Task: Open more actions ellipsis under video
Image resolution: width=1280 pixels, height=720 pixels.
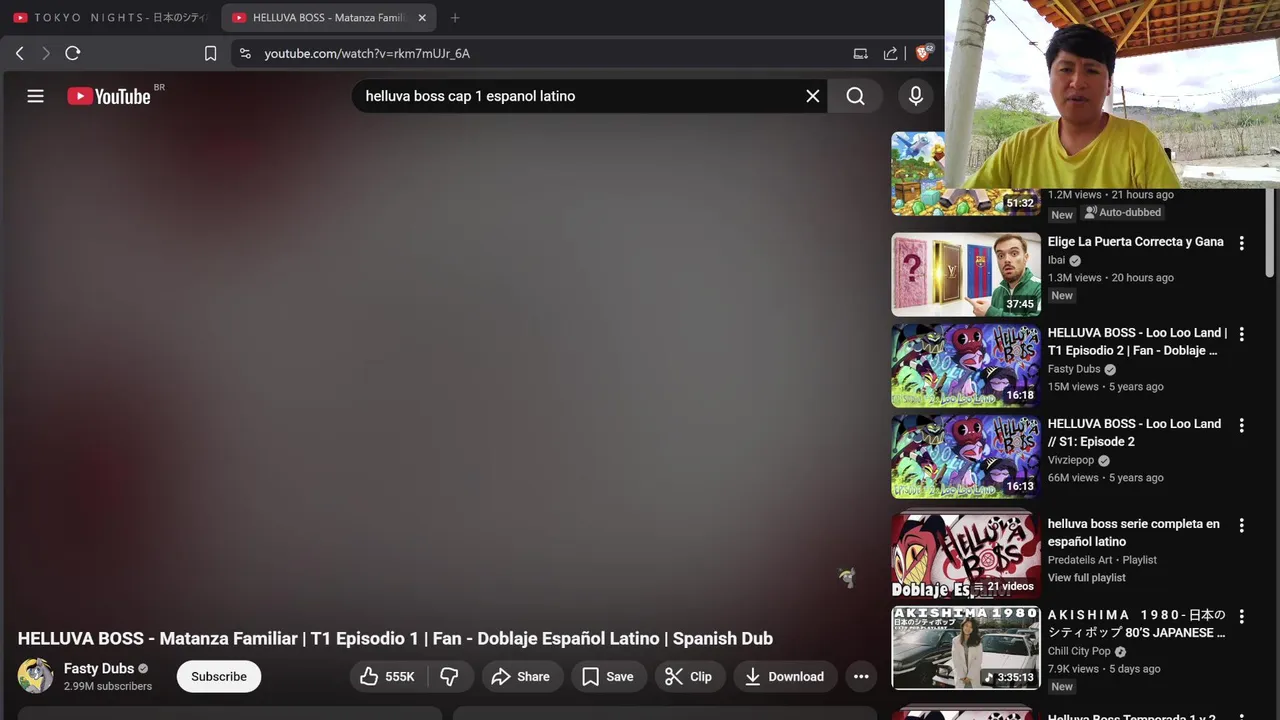Action: pos(861,677)
